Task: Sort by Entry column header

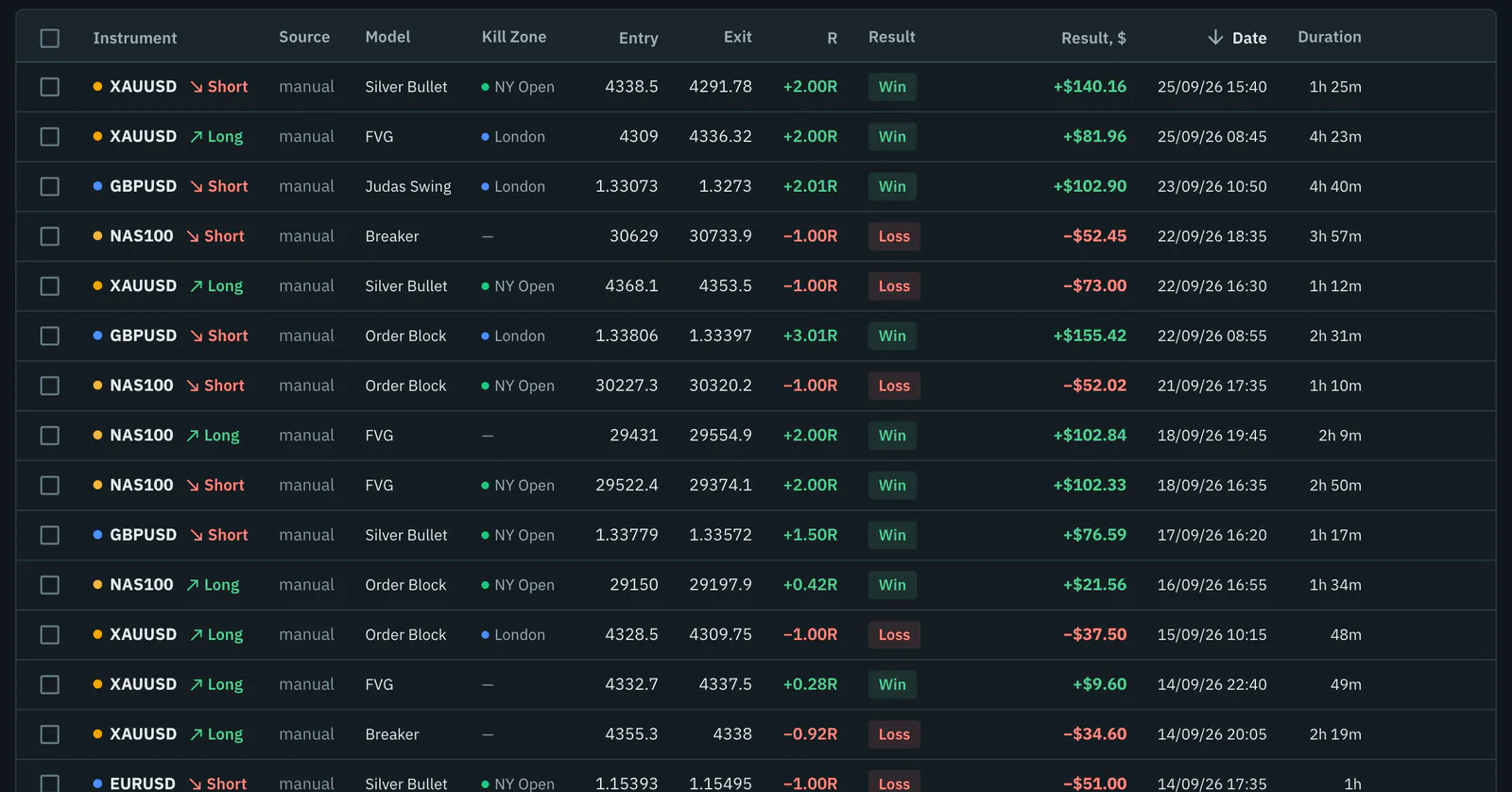Action: tap(639, 38)
